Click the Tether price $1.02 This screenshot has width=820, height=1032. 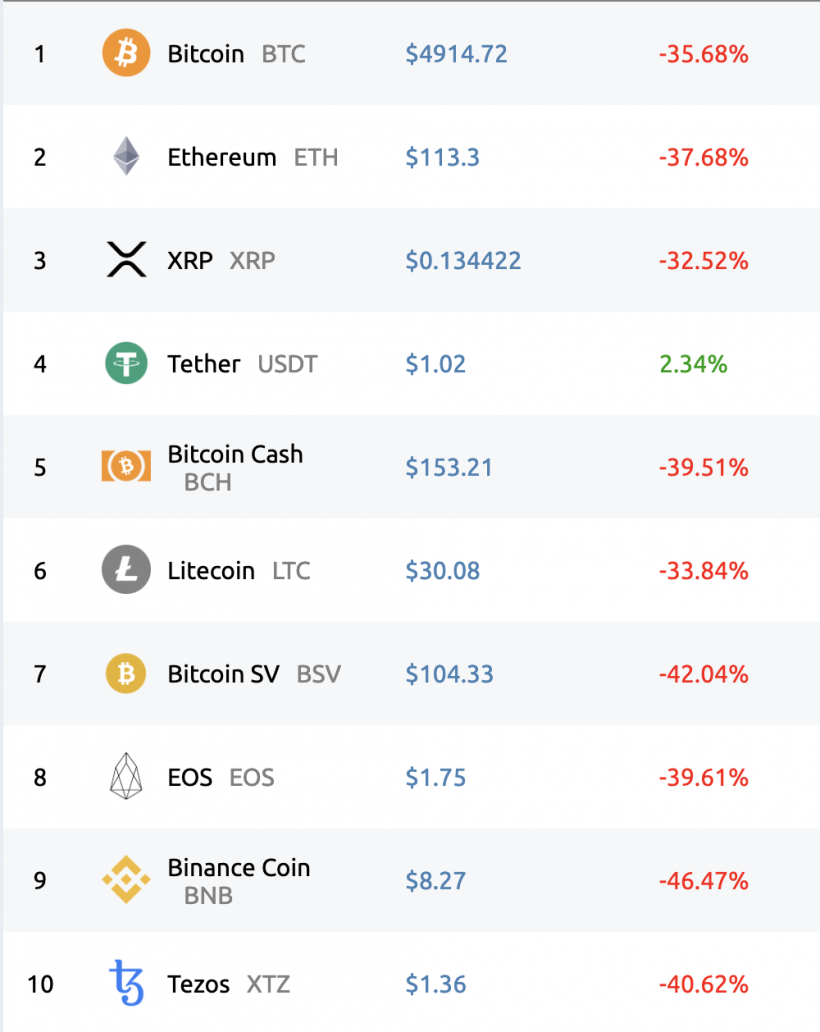pos(435,363)
